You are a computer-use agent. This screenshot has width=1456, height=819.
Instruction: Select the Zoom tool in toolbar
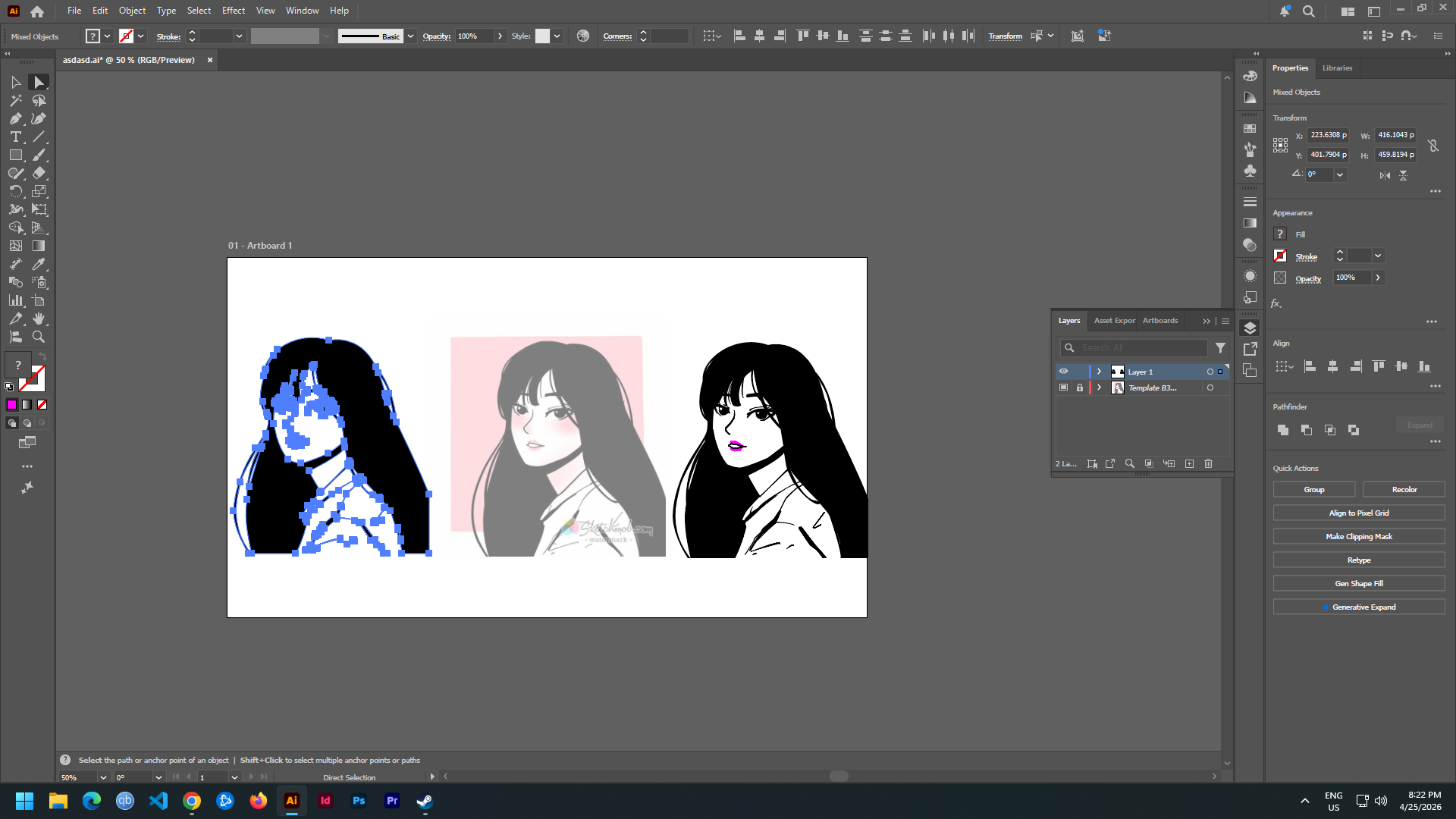(39, 337)
